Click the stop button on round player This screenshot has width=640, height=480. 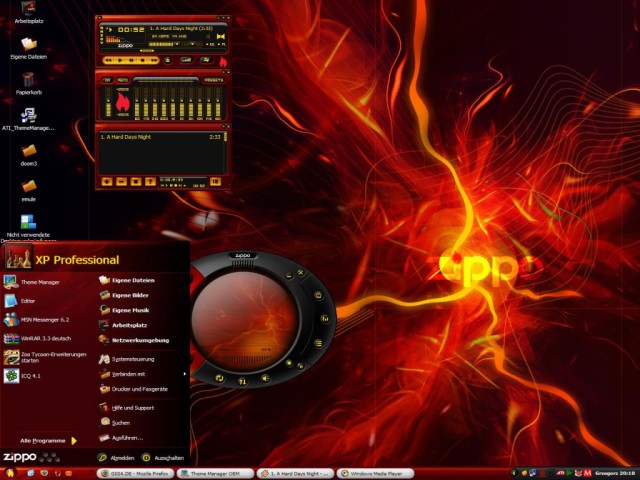tap(289, 363)
